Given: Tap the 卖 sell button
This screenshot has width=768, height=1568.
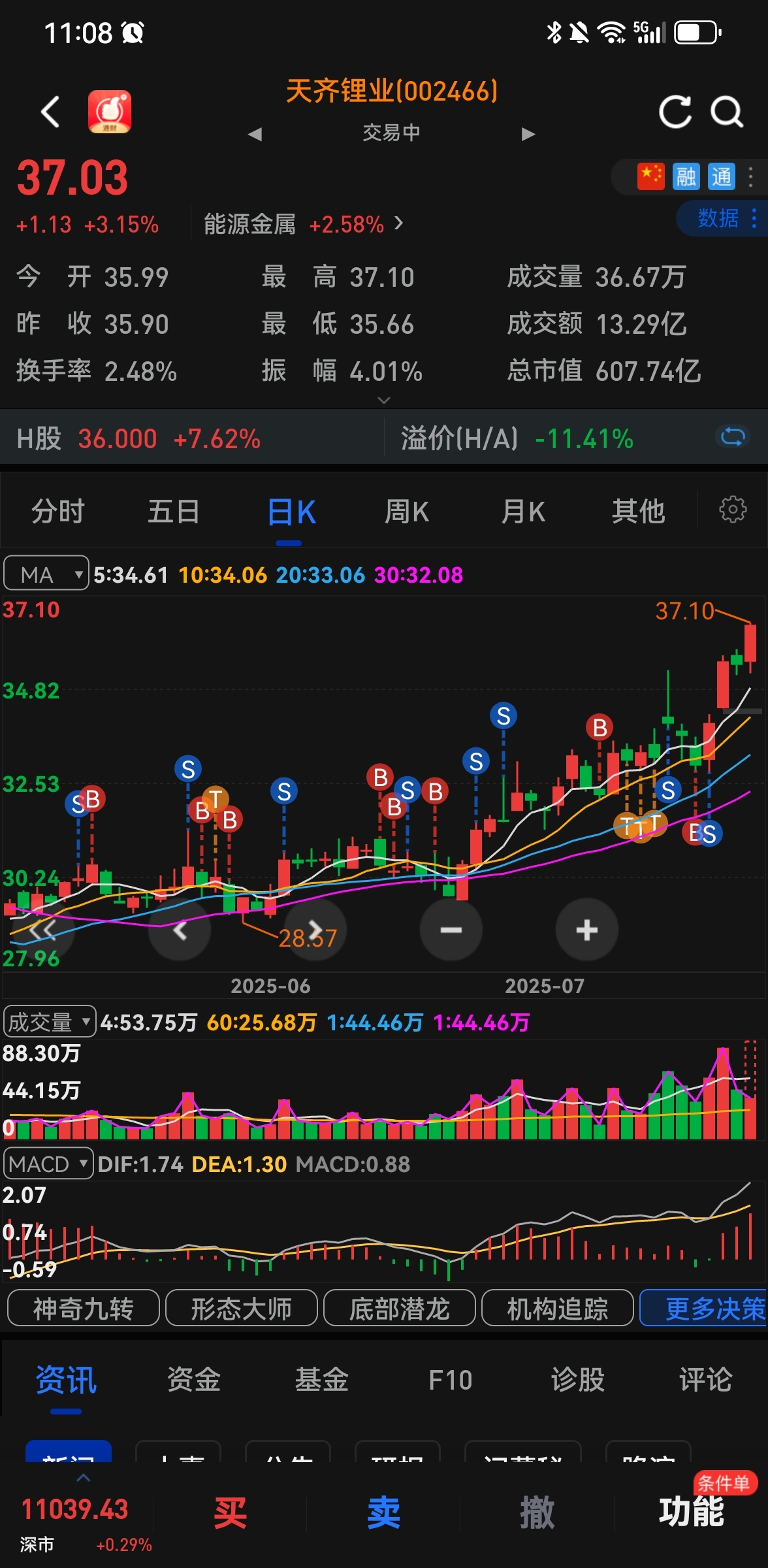Looking at the screenshot, I should tap(383, 1513).
